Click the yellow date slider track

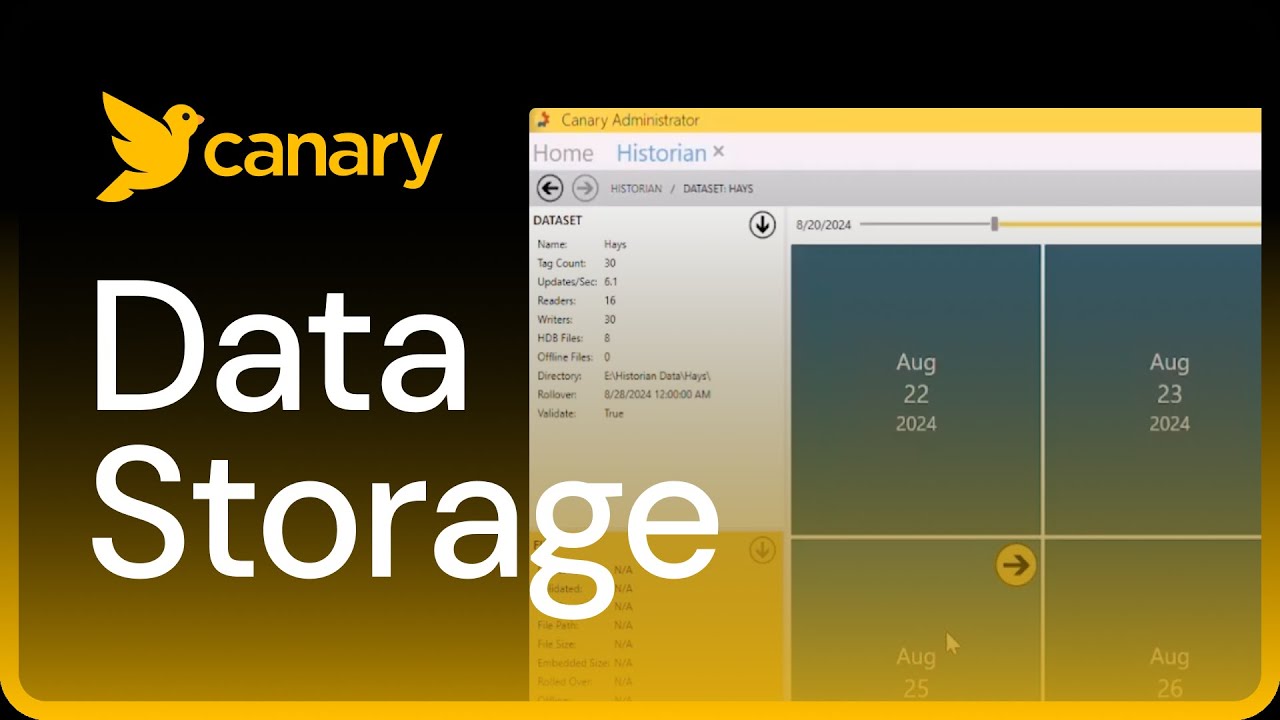(x=1130, y=224)
